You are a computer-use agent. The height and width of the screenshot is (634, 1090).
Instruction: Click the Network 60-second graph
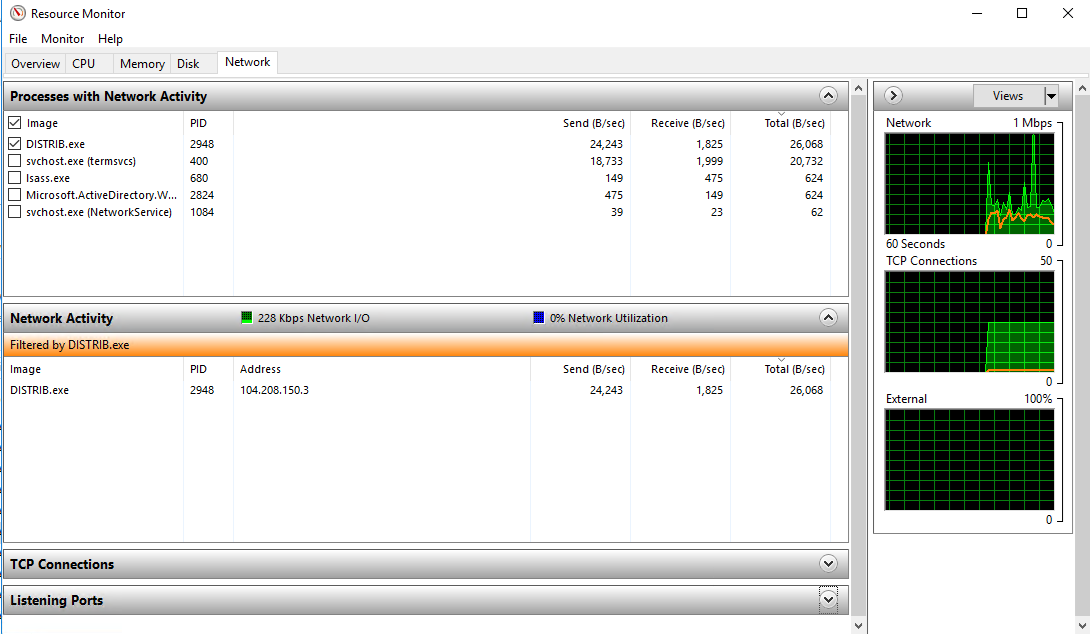(968, 183)
